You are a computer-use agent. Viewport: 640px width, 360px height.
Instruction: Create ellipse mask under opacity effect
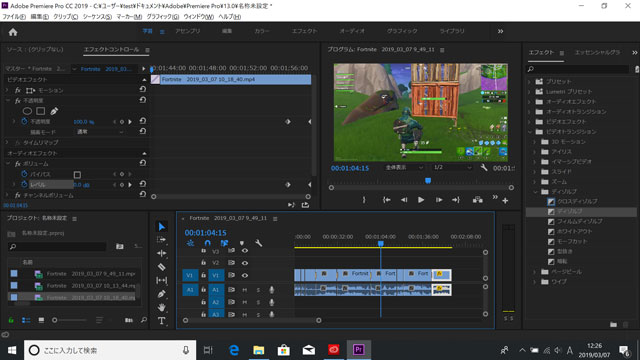(x=27, y=111)
